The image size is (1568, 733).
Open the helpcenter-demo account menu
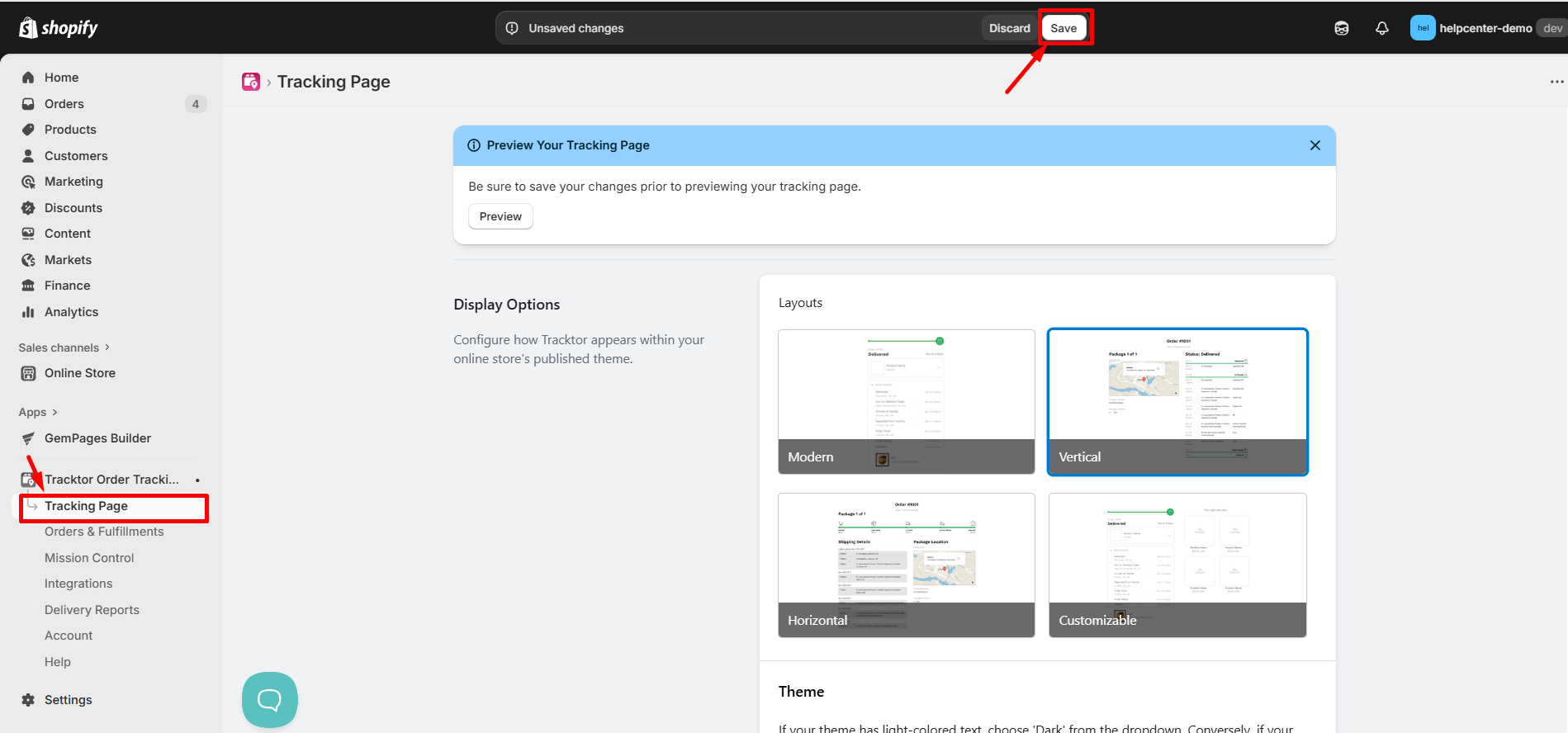[1485, 28]
